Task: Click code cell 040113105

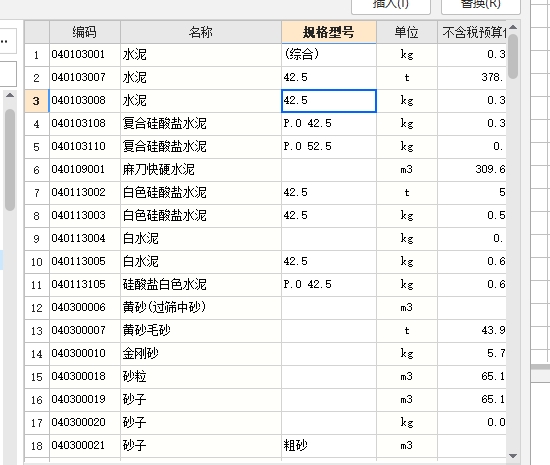Action: click(85, 285)
